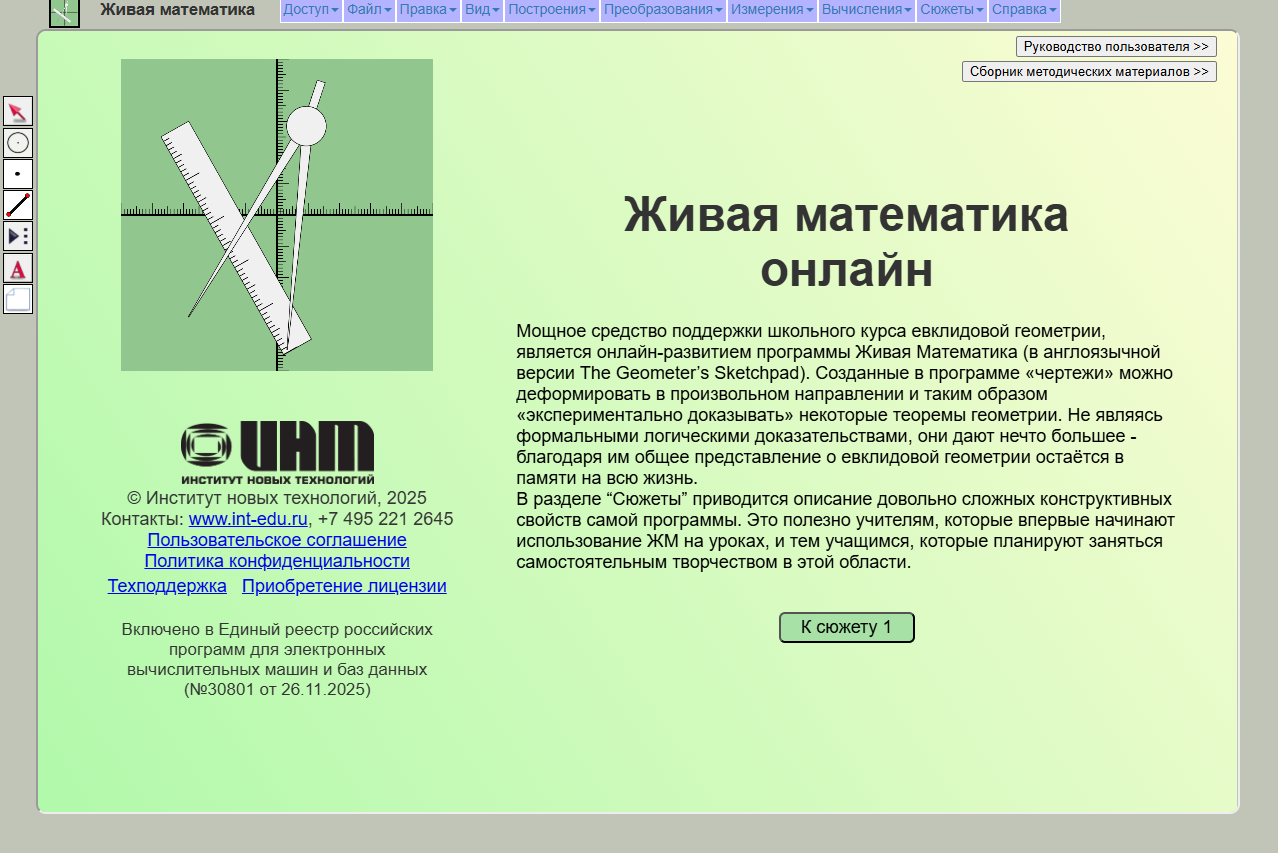Click the blank page tool icon
Viewport: 1278px width, 853px height.
[18, 299]
